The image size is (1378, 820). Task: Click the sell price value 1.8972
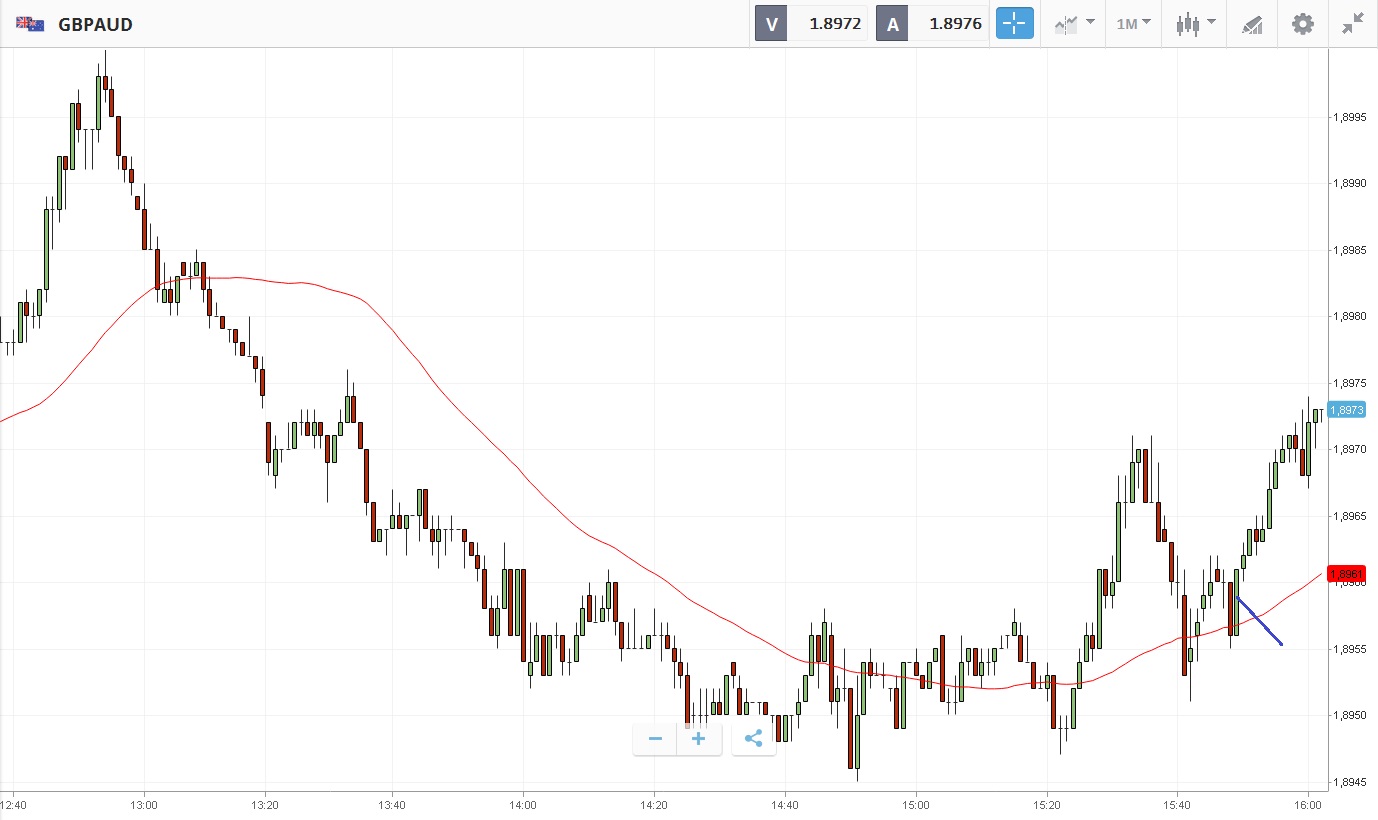click(x=835, y=24)
